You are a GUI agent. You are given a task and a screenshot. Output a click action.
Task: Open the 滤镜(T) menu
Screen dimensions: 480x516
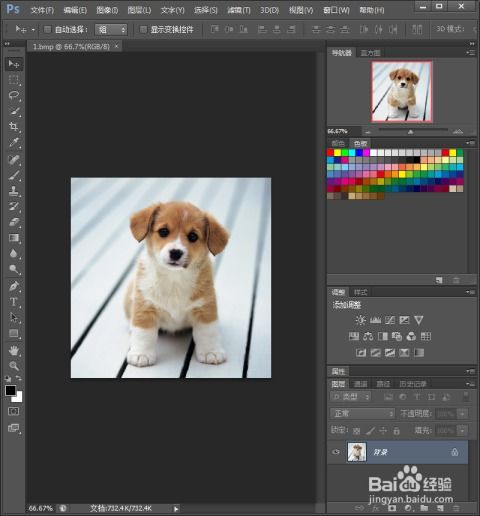click(239, 10)
